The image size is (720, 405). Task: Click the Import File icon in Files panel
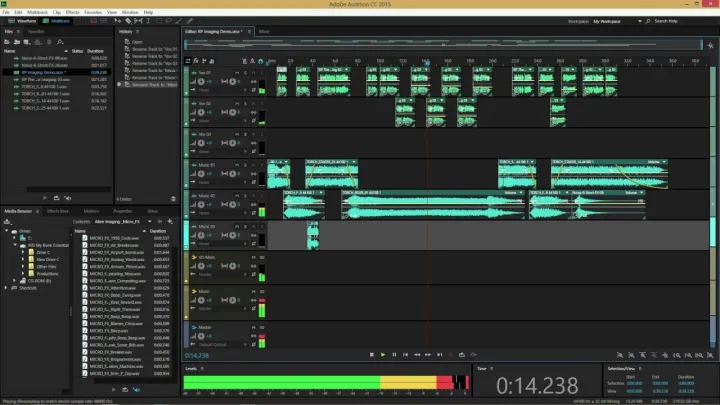point(17,42)
